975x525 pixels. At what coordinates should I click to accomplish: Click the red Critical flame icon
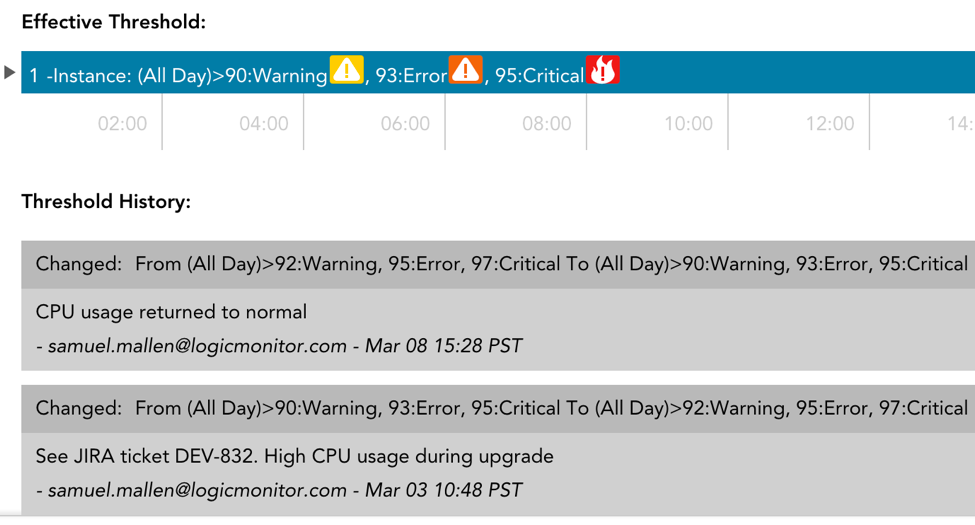point(603,70)
